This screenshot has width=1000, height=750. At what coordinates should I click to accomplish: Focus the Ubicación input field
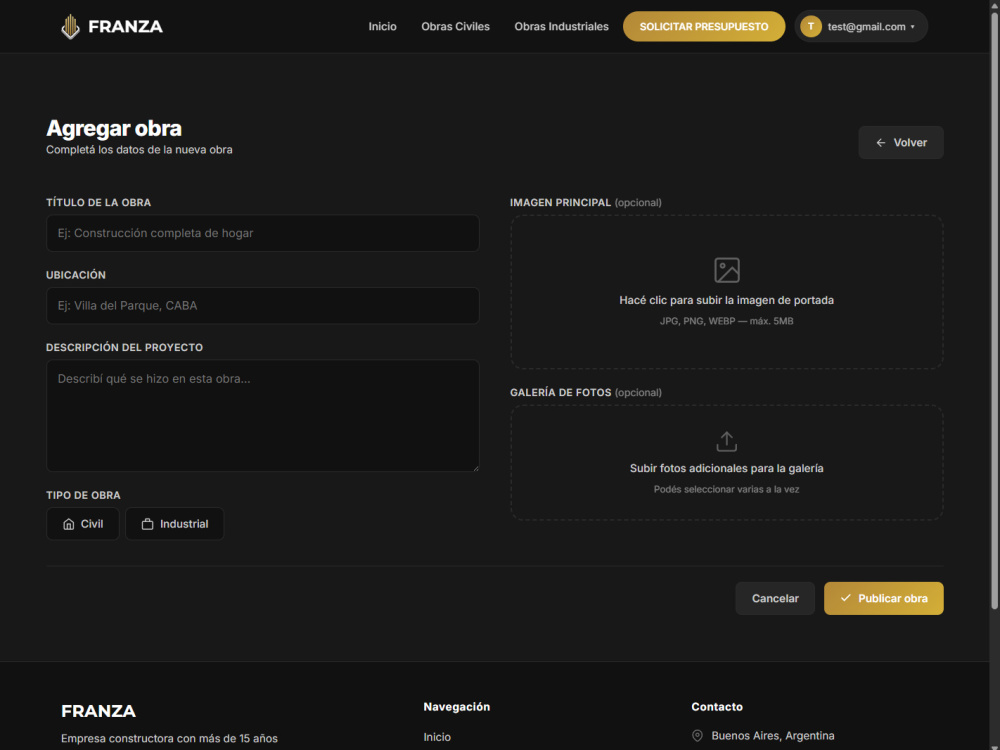[263, 305]
